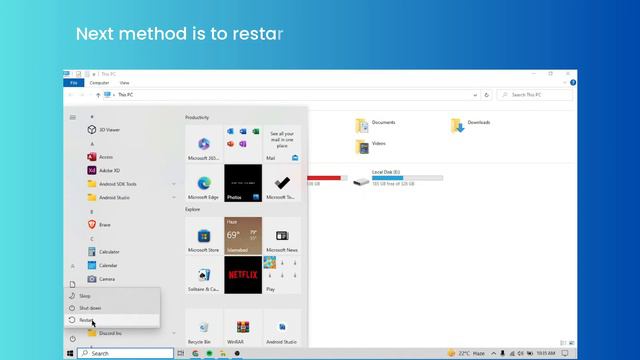This screenshot has width=640, height=360.
Task: Open the File tab in File Explorer
Action: (x=74, y=83)
